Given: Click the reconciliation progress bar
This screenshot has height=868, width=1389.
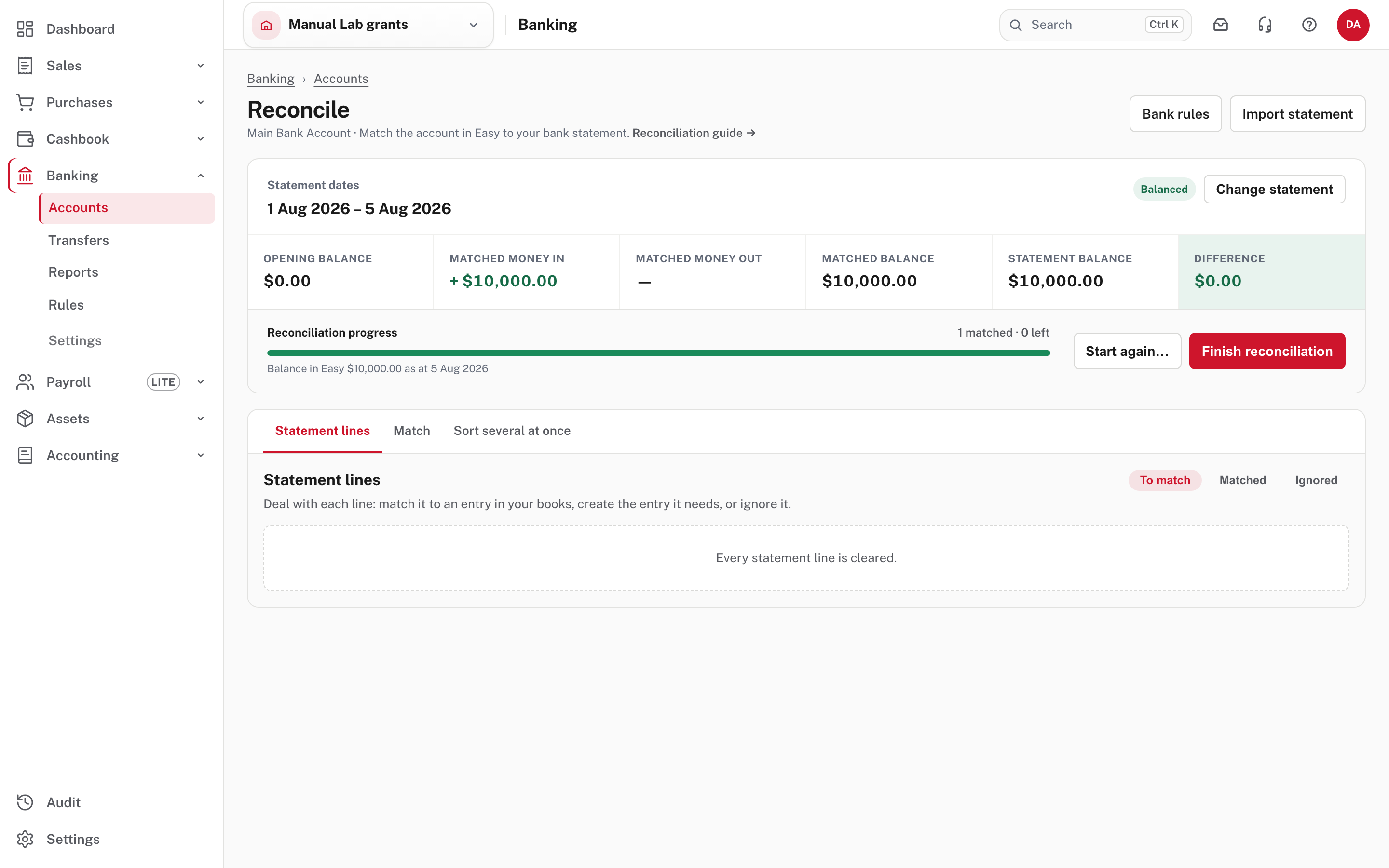Looking at the screenshot, I should [x=658, y=353].
